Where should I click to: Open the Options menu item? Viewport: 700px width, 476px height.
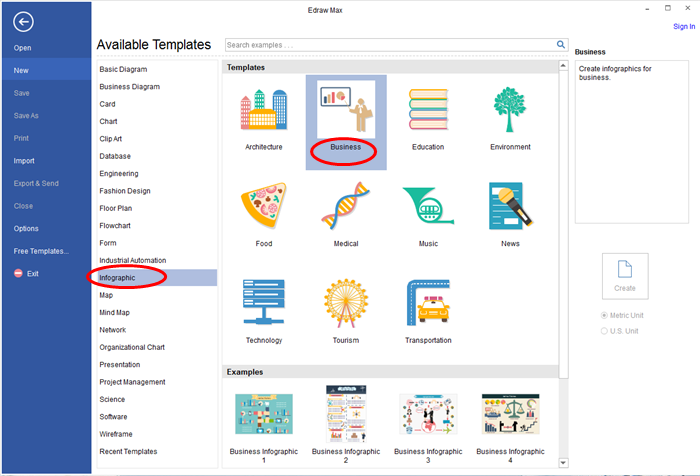pyautogui.click(x=26, y=228)
